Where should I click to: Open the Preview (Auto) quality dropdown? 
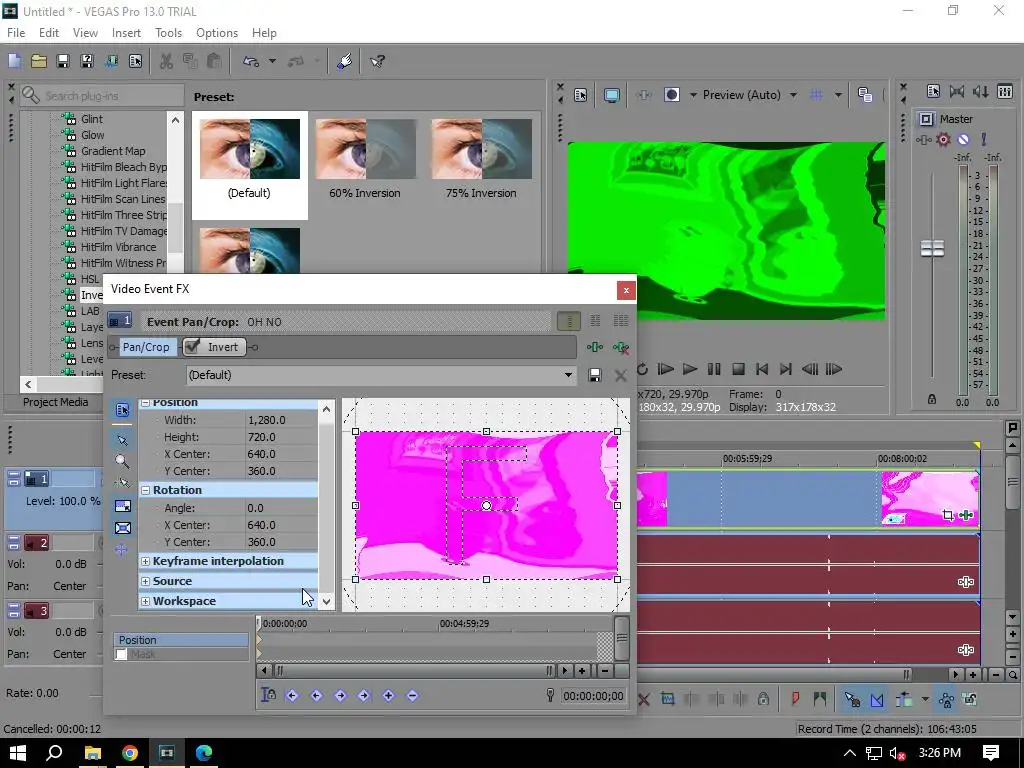pyautogui.click(x=793, y=95)
